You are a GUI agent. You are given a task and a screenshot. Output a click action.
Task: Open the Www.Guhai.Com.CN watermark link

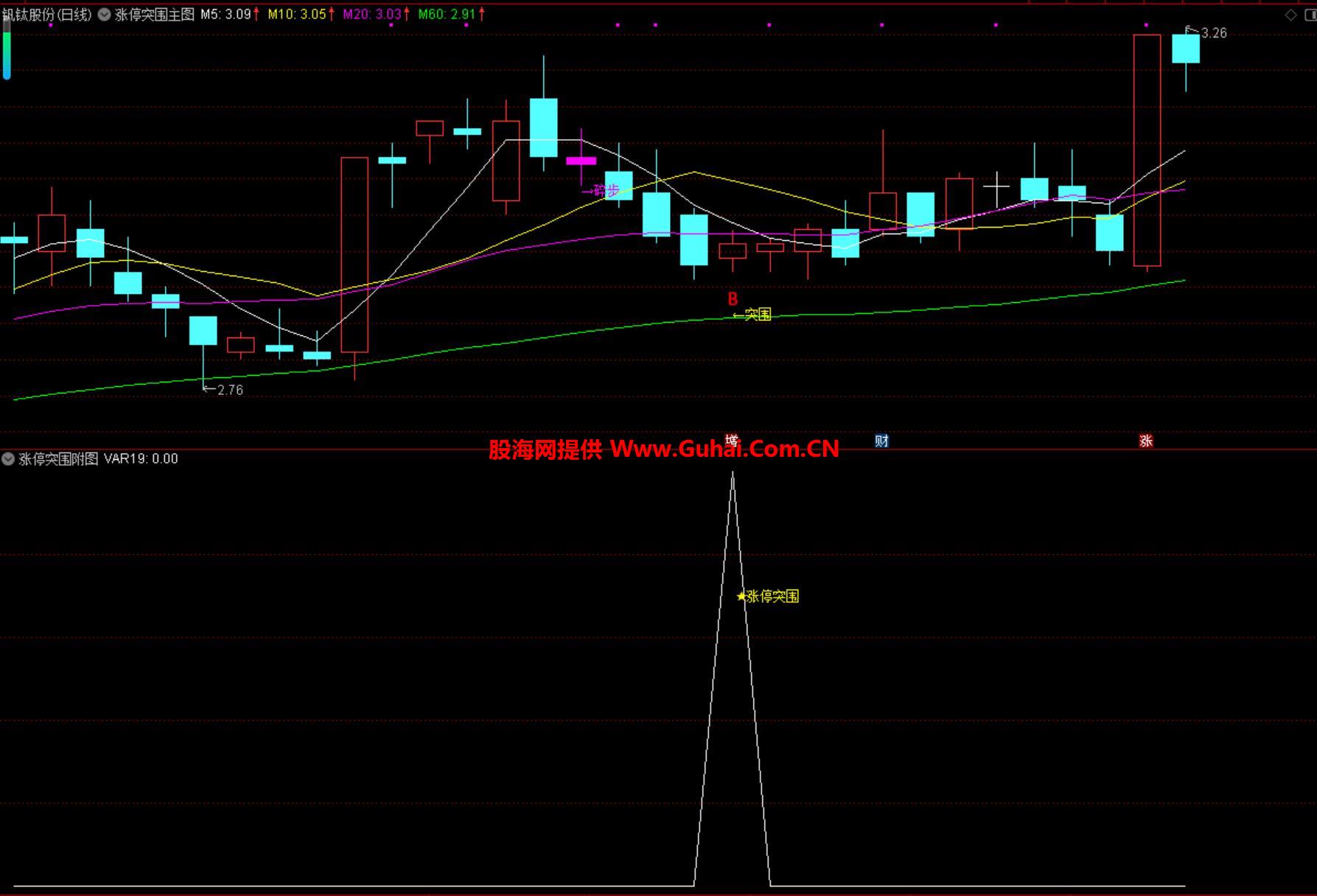point(724,449)
